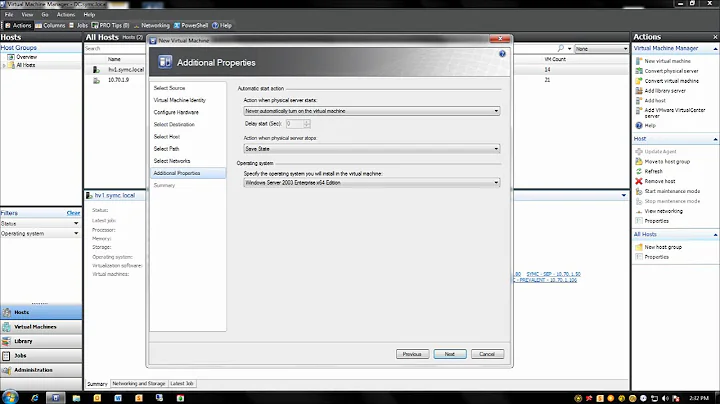Open the taskbar file explorer folder icon
The width and height of the screenshot is (720, 404).
(x=76, y=398)
